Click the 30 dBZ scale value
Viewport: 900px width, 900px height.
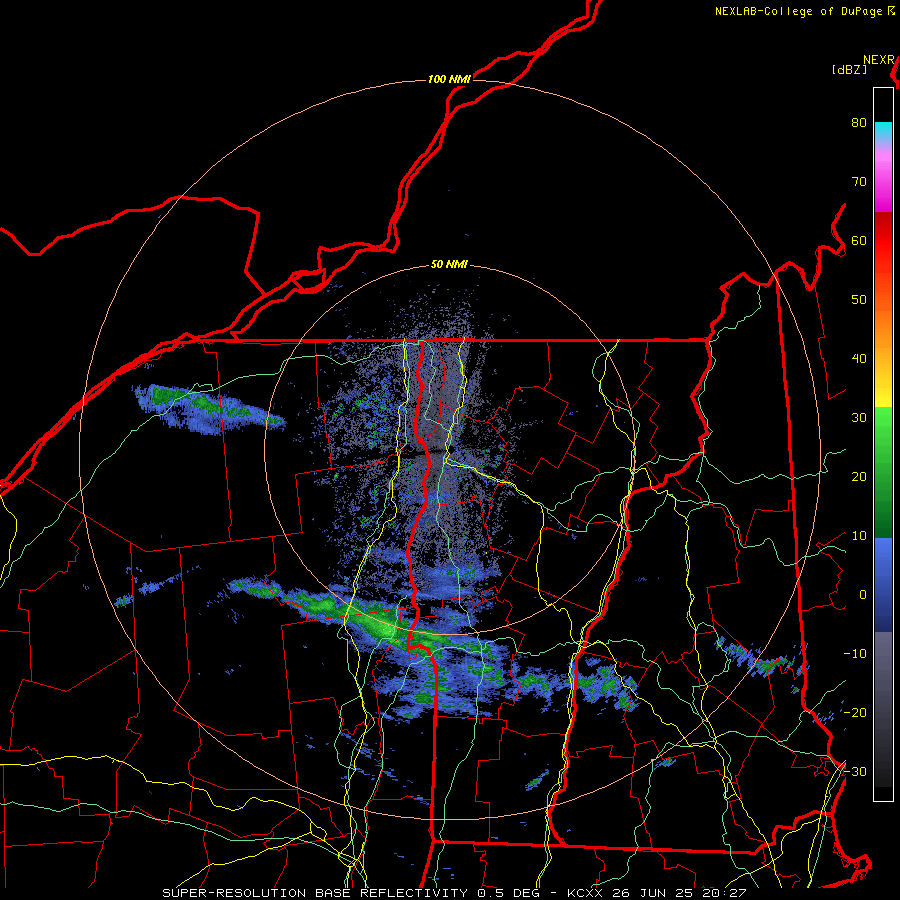coord(859,418)
